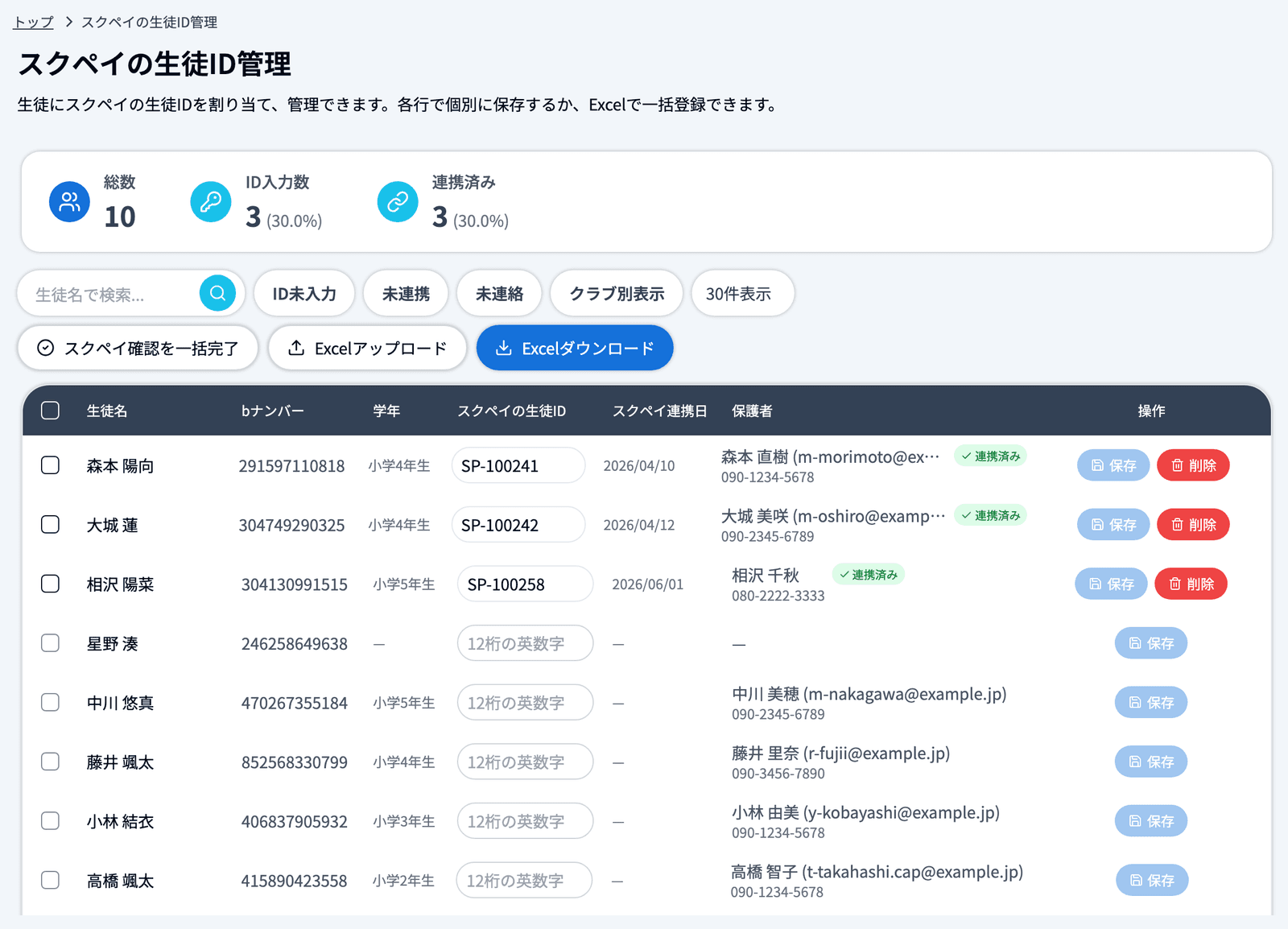Image resolution: width=1288 pixels, height=929 pixels.
Task: Click the bナンバー column header
Action: [x=272, y=411]
